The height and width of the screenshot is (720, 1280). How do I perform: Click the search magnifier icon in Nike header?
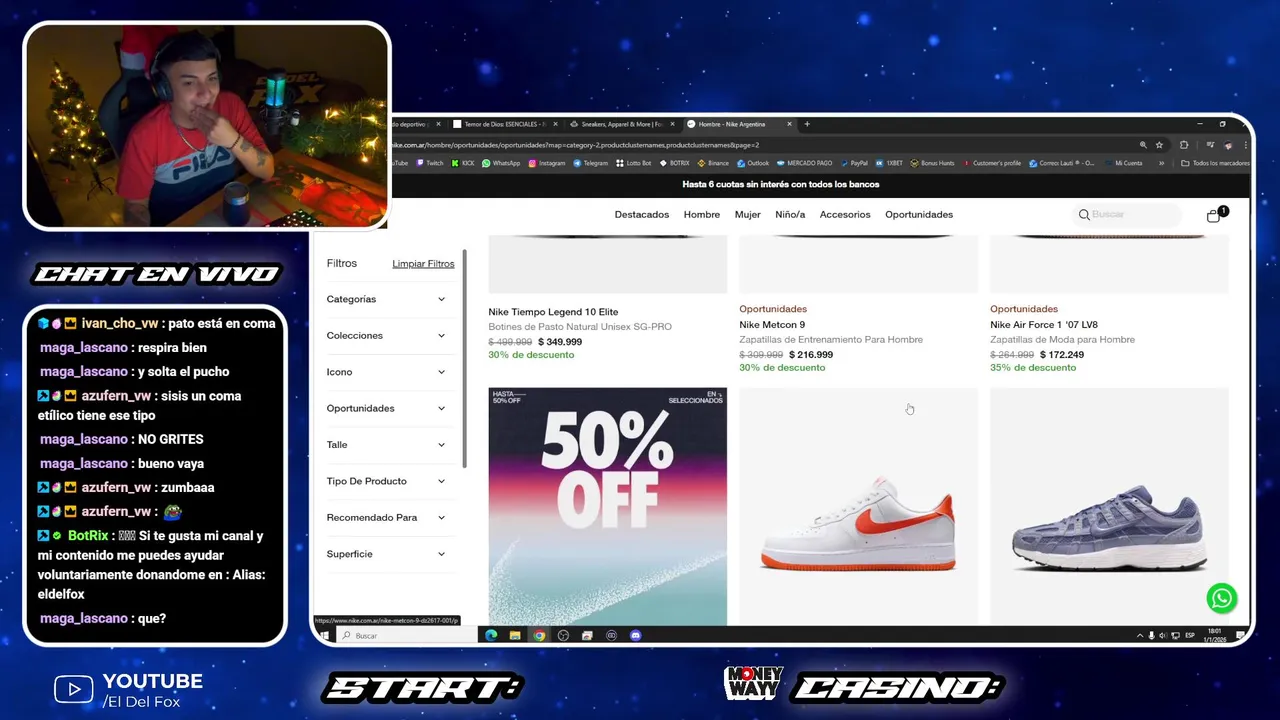[1084, 215]
